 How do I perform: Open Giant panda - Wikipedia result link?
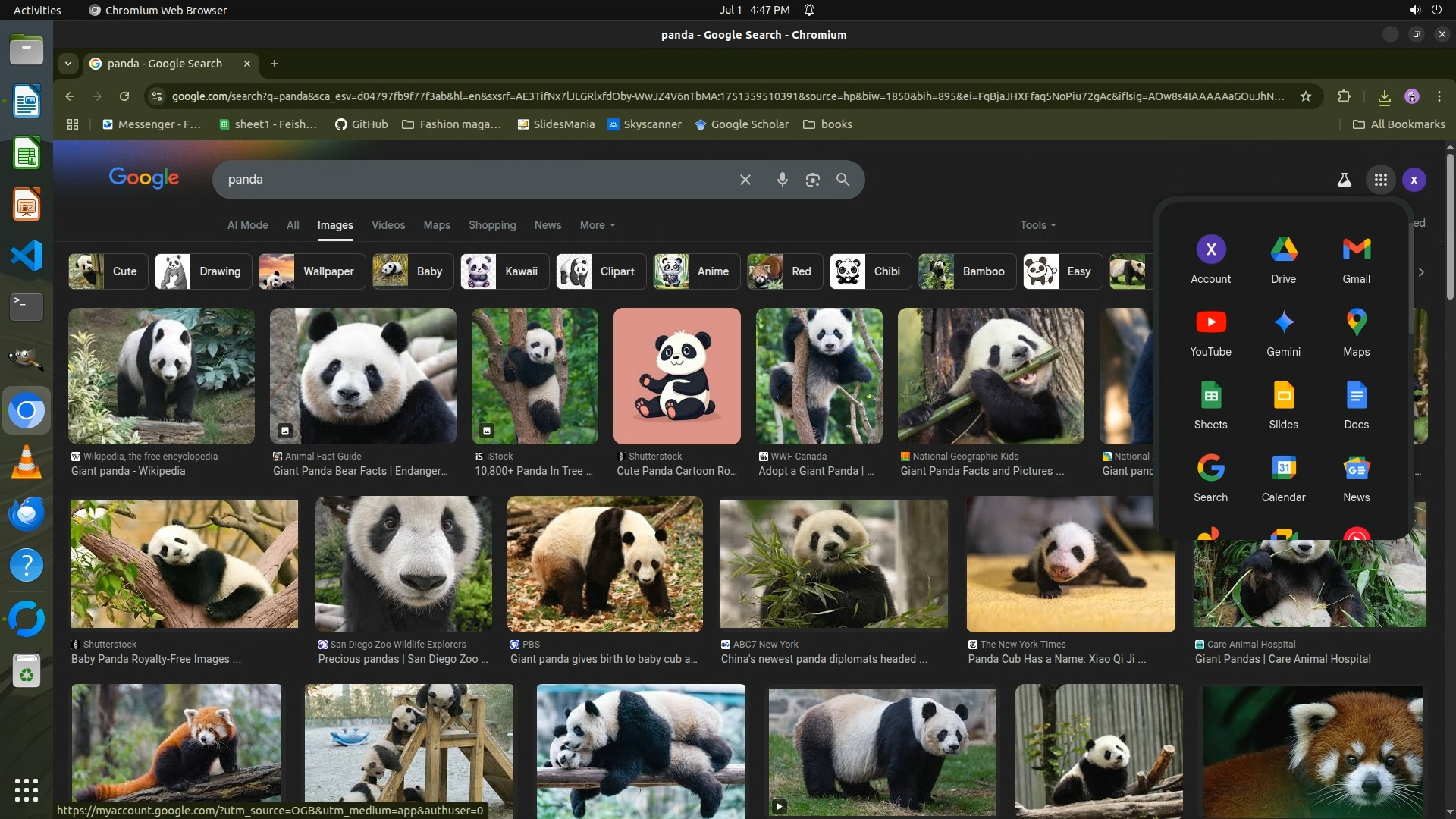click(x=128, y=471)
